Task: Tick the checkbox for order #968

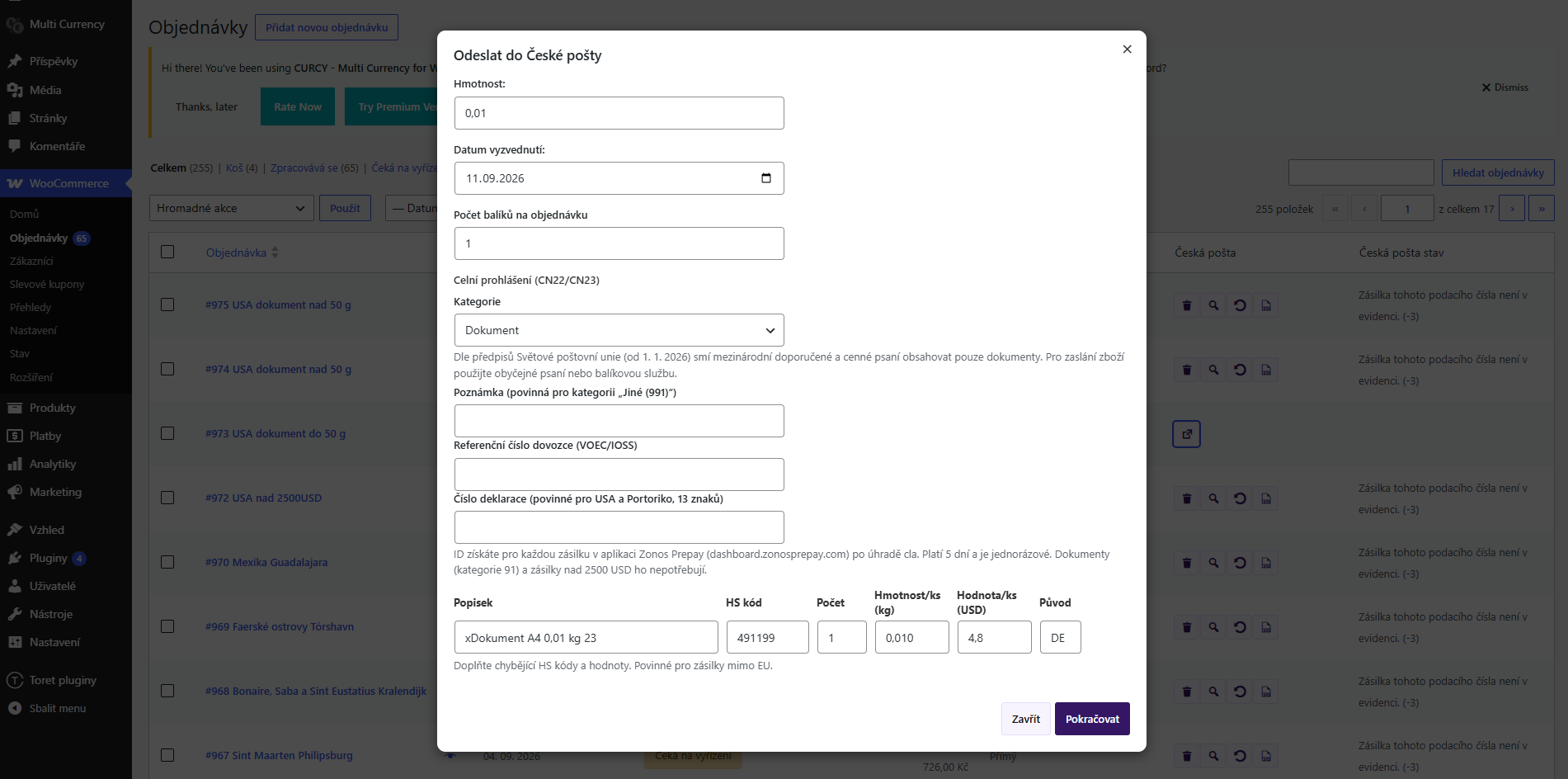Action: (x=167, y=691)
